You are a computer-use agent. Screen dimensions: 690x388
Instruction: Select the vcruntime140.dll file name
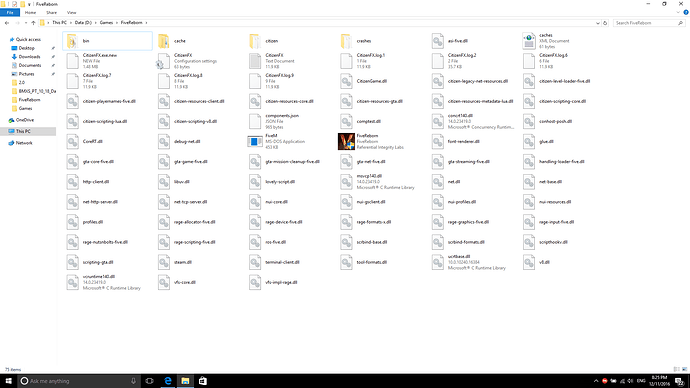coord(99,277)
